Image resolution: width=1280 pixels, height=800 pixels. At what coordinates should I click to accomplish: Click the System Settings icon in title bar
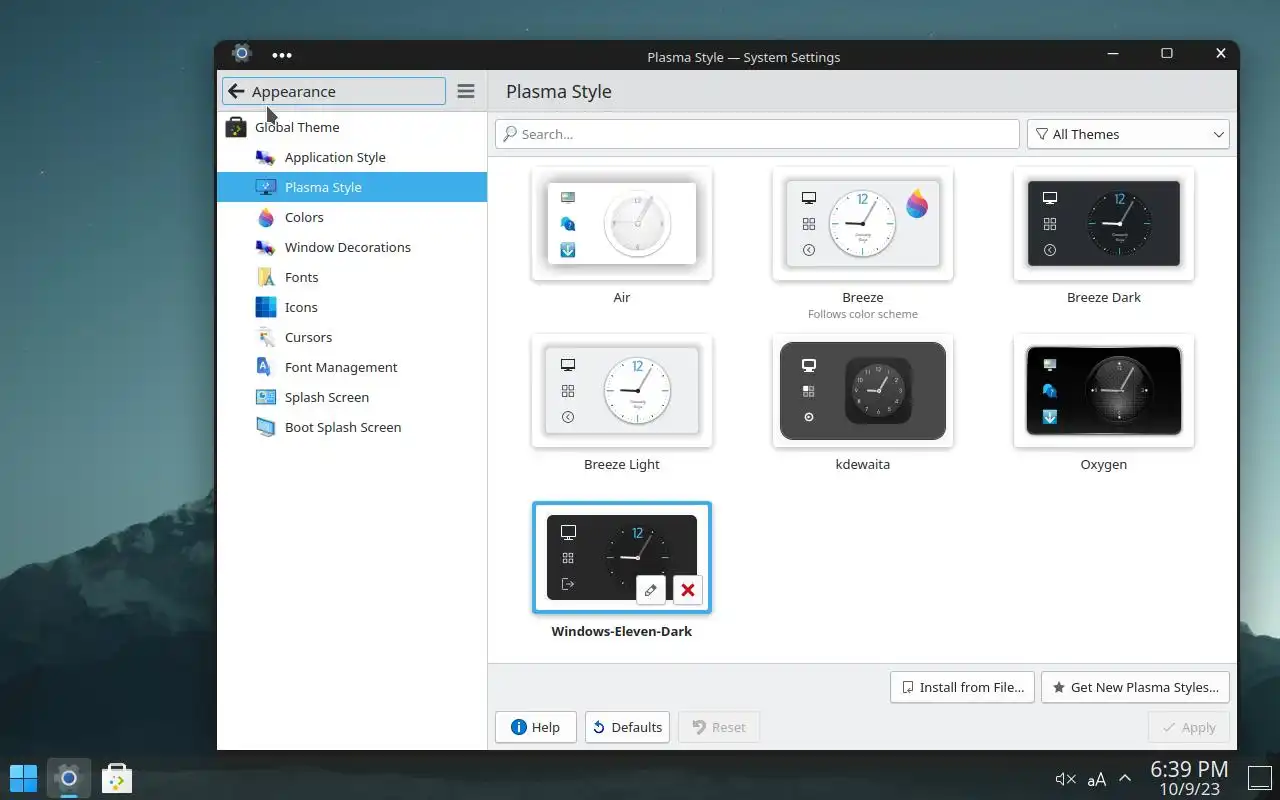241,54
